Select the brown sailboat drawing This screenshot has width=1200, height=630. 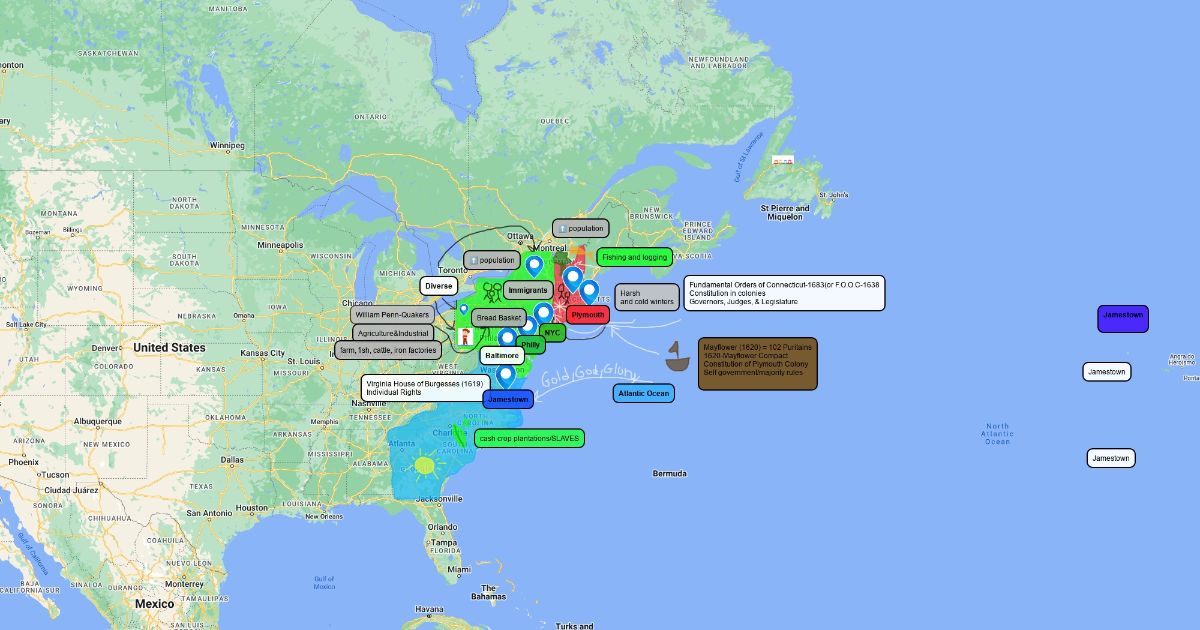click(x=678, y=356)
